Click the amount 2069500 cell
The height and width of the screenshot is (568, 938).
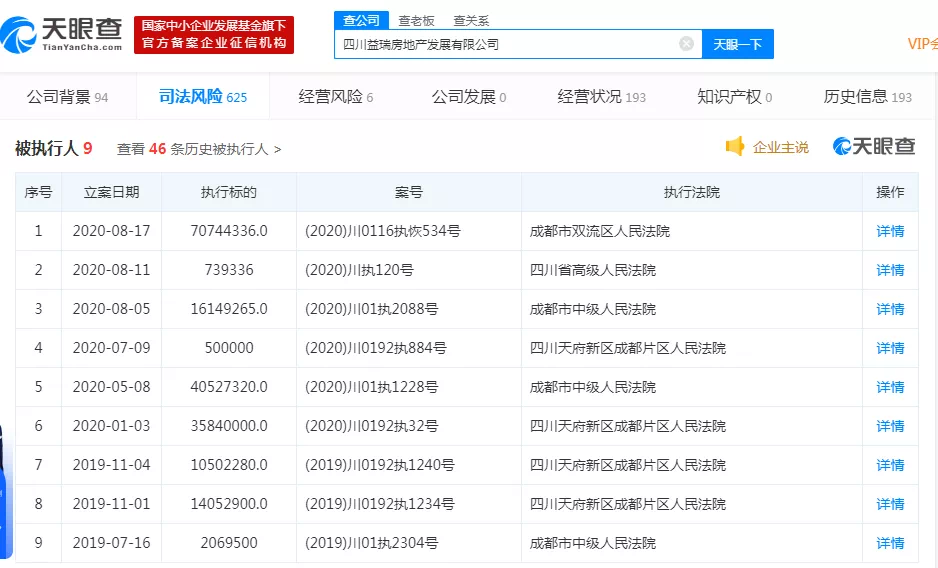[229, 543]
